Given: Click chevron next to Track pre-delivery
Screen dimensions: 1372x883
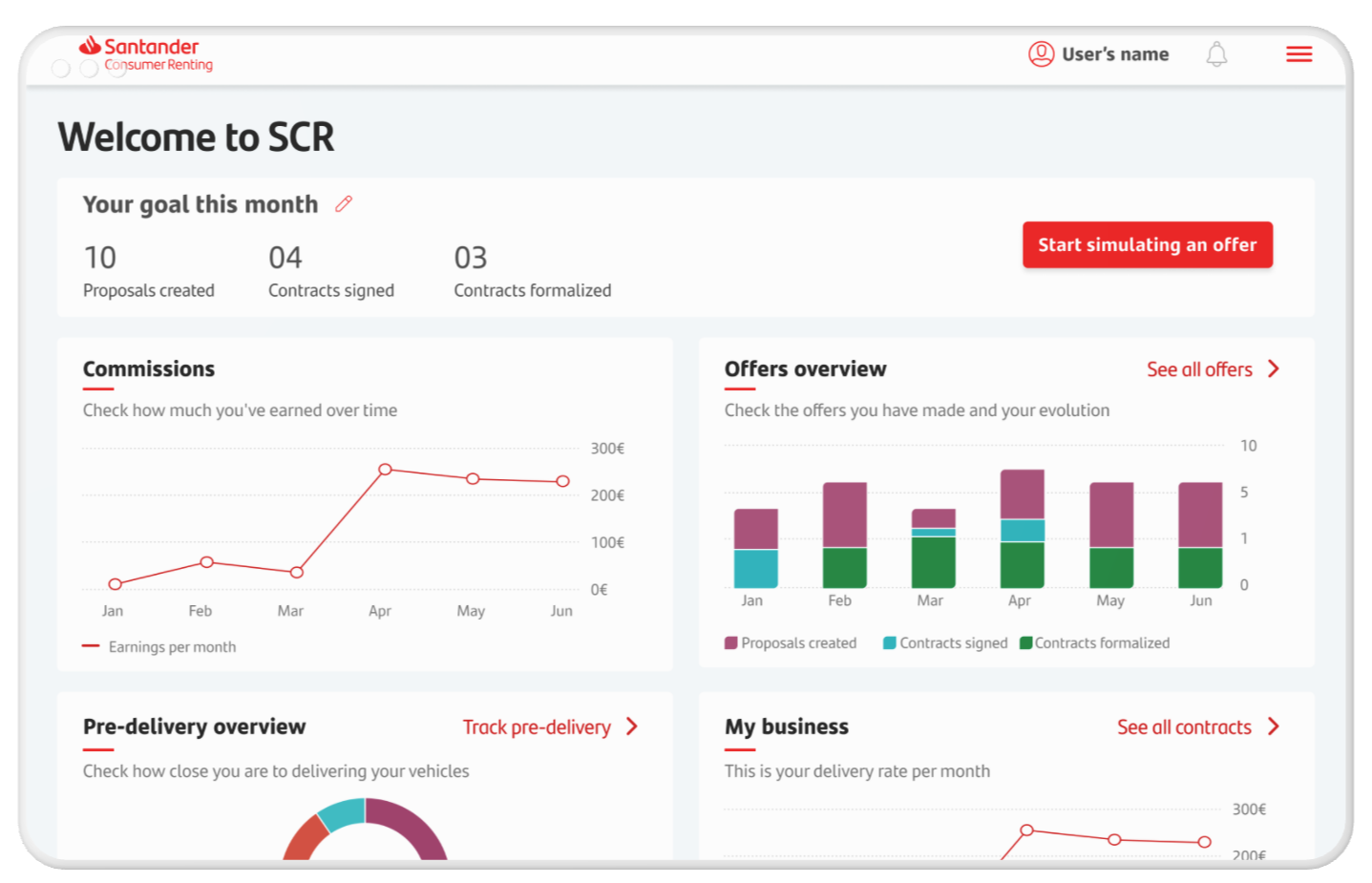Looking at the screenshot, I should 632,726.
